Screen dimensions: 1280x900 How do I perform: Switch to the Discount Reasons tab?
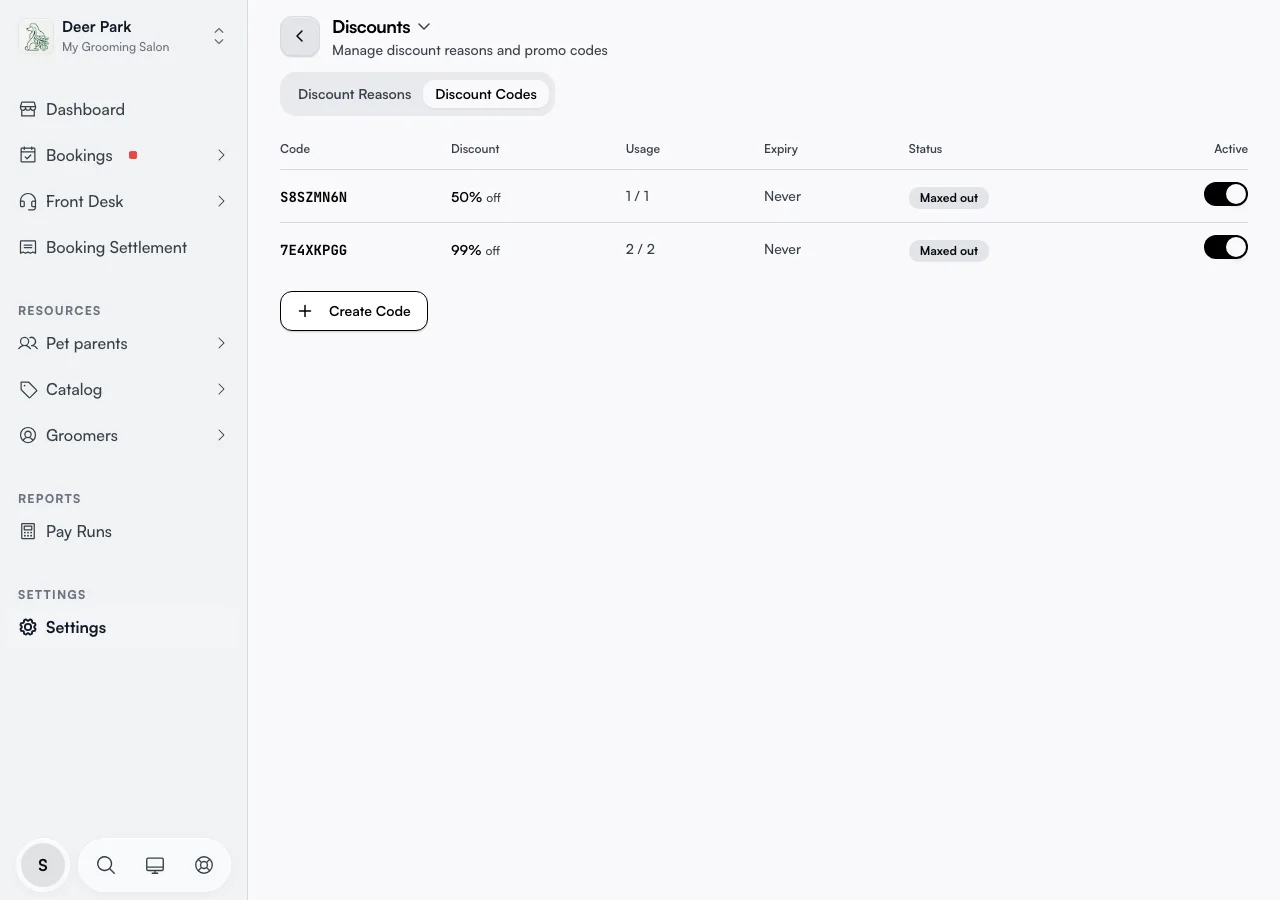click(x=354, y=94)
